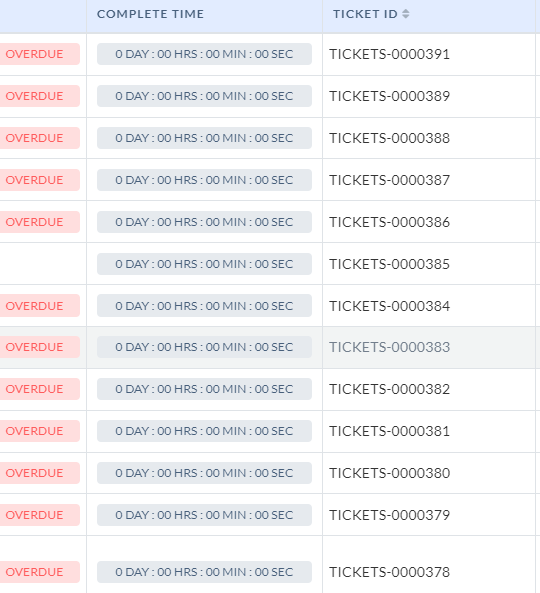Select ticket TICKETS-0000386
The width and height of the screenshot is (540, 593).
tap(389, 222)
